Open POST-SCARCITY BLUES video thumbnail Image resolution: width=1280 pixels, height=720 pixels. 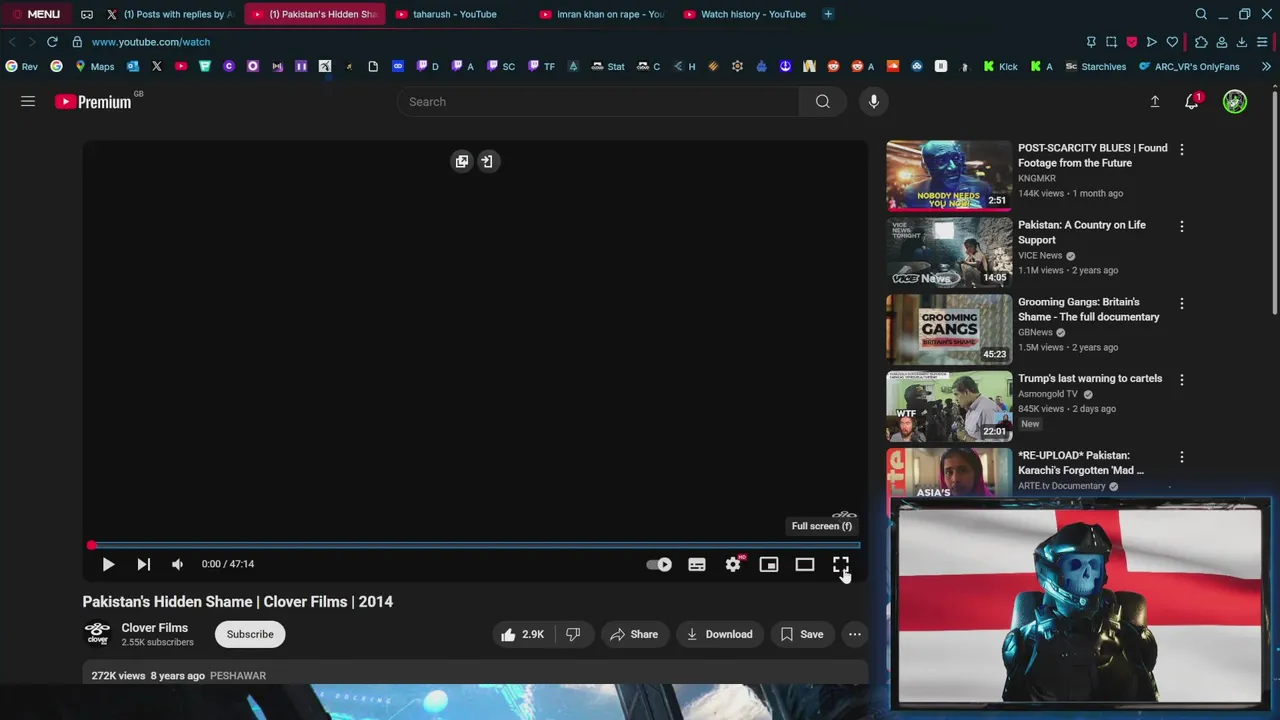pyautogui.click(x=949, y=175)
